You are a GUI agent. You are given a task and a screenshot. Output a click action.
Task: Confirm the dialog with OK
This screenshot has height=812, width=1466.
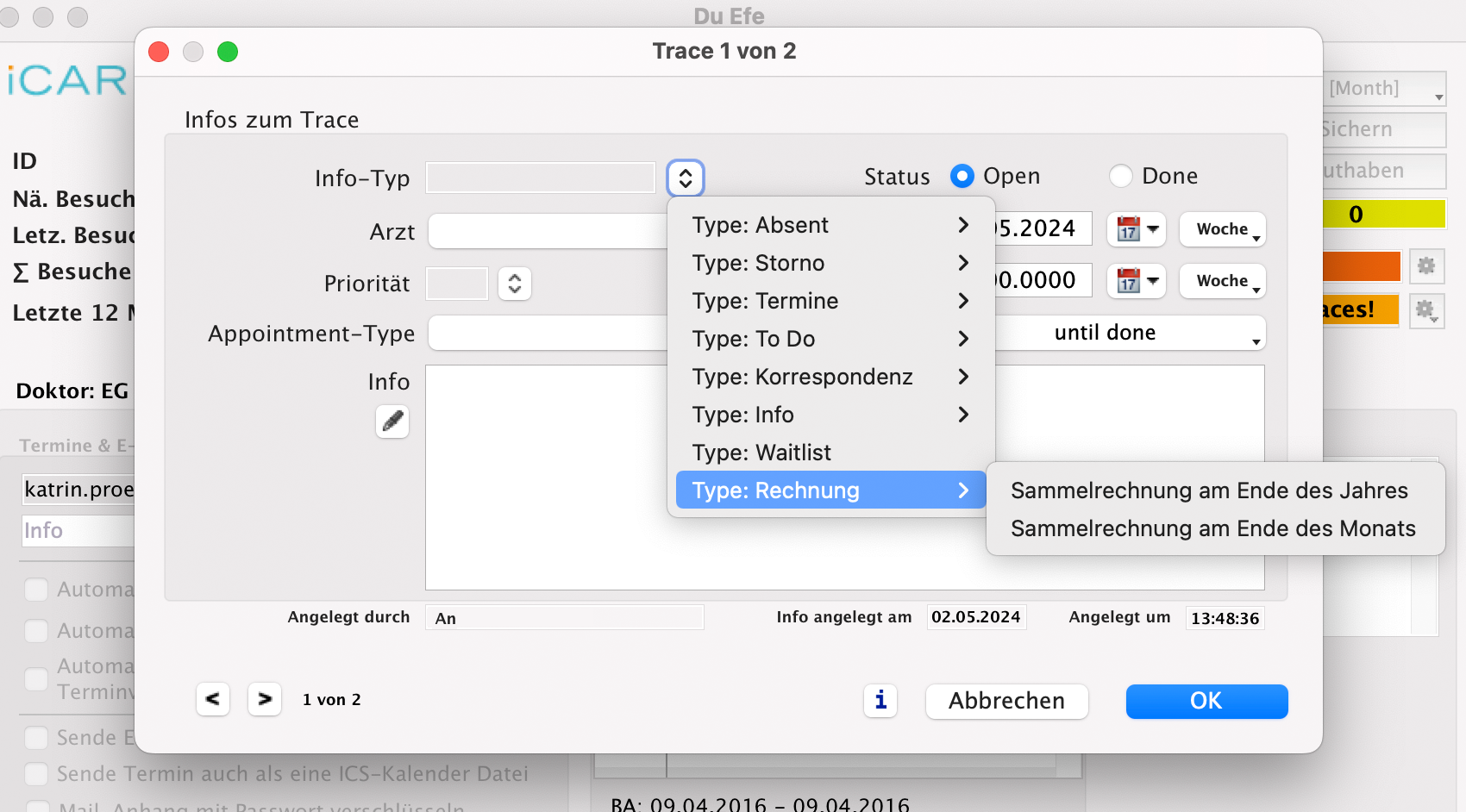1206,701
